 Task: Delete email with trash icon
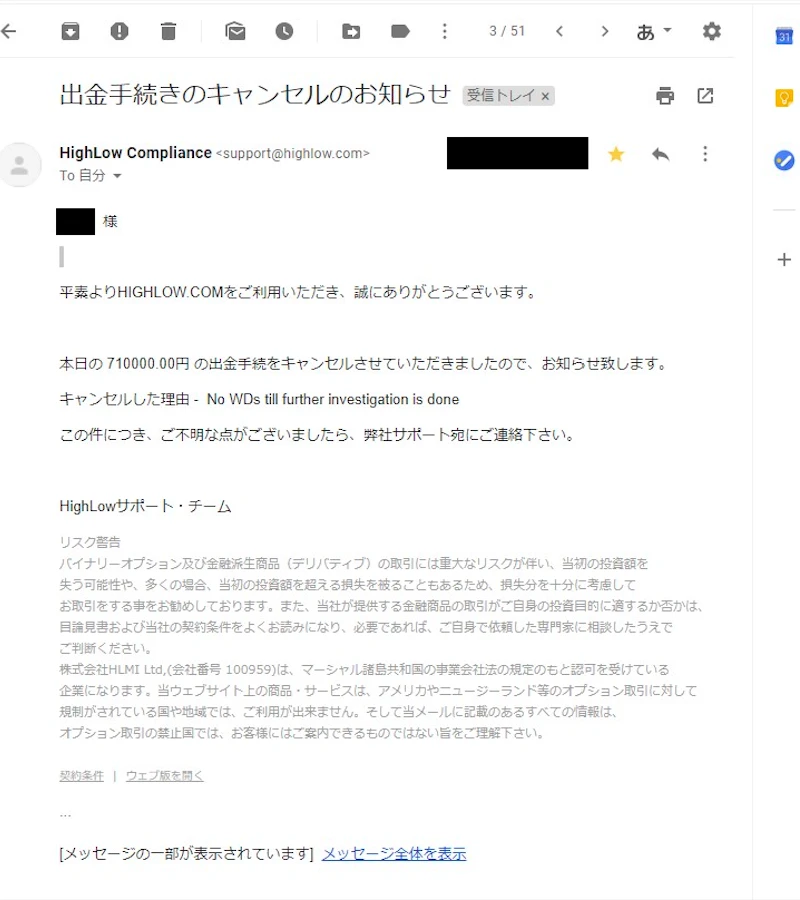click(x=168, y=31)
